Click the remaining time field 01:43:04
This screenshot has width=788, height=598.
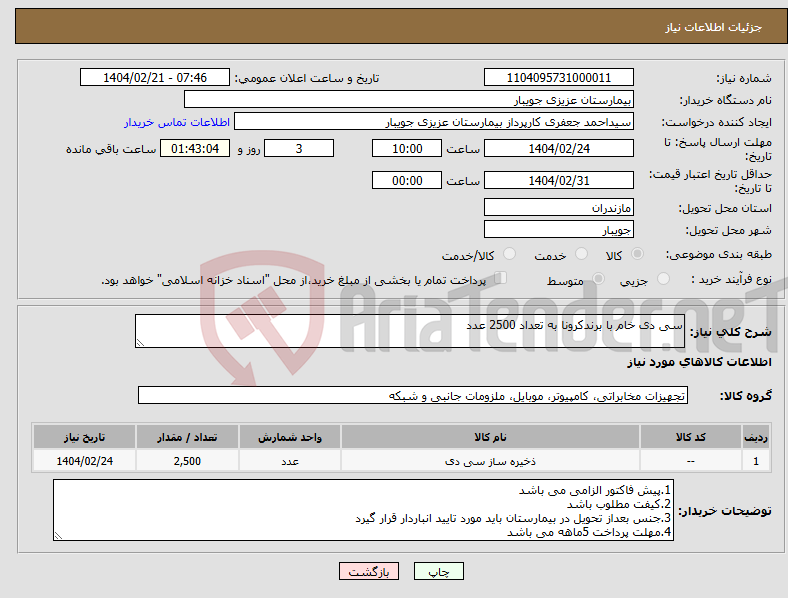click(195, 148)
